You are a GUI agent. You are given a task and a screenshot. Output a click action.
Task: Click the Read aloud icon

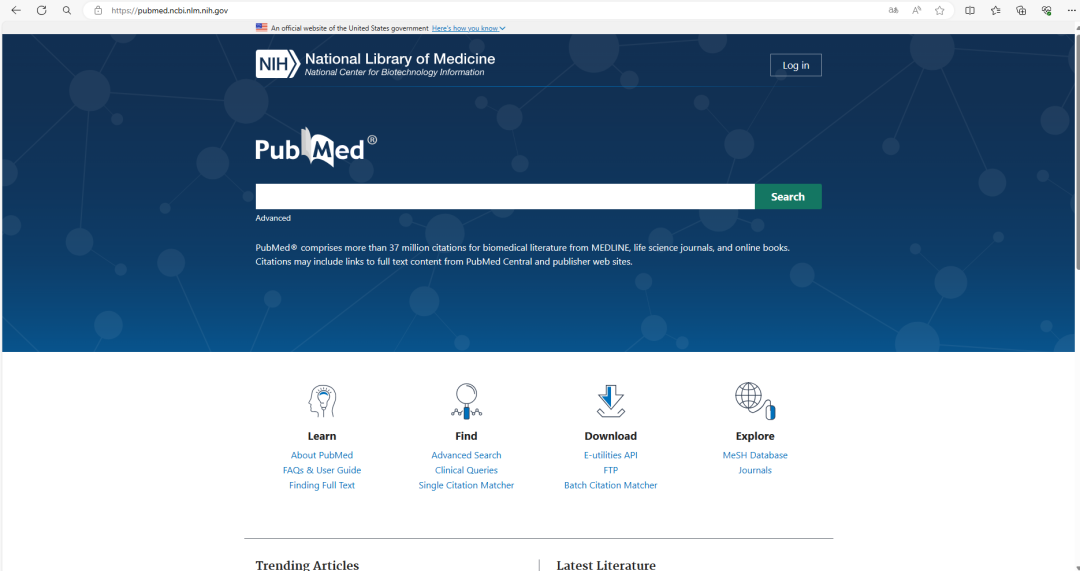[917, 10]
